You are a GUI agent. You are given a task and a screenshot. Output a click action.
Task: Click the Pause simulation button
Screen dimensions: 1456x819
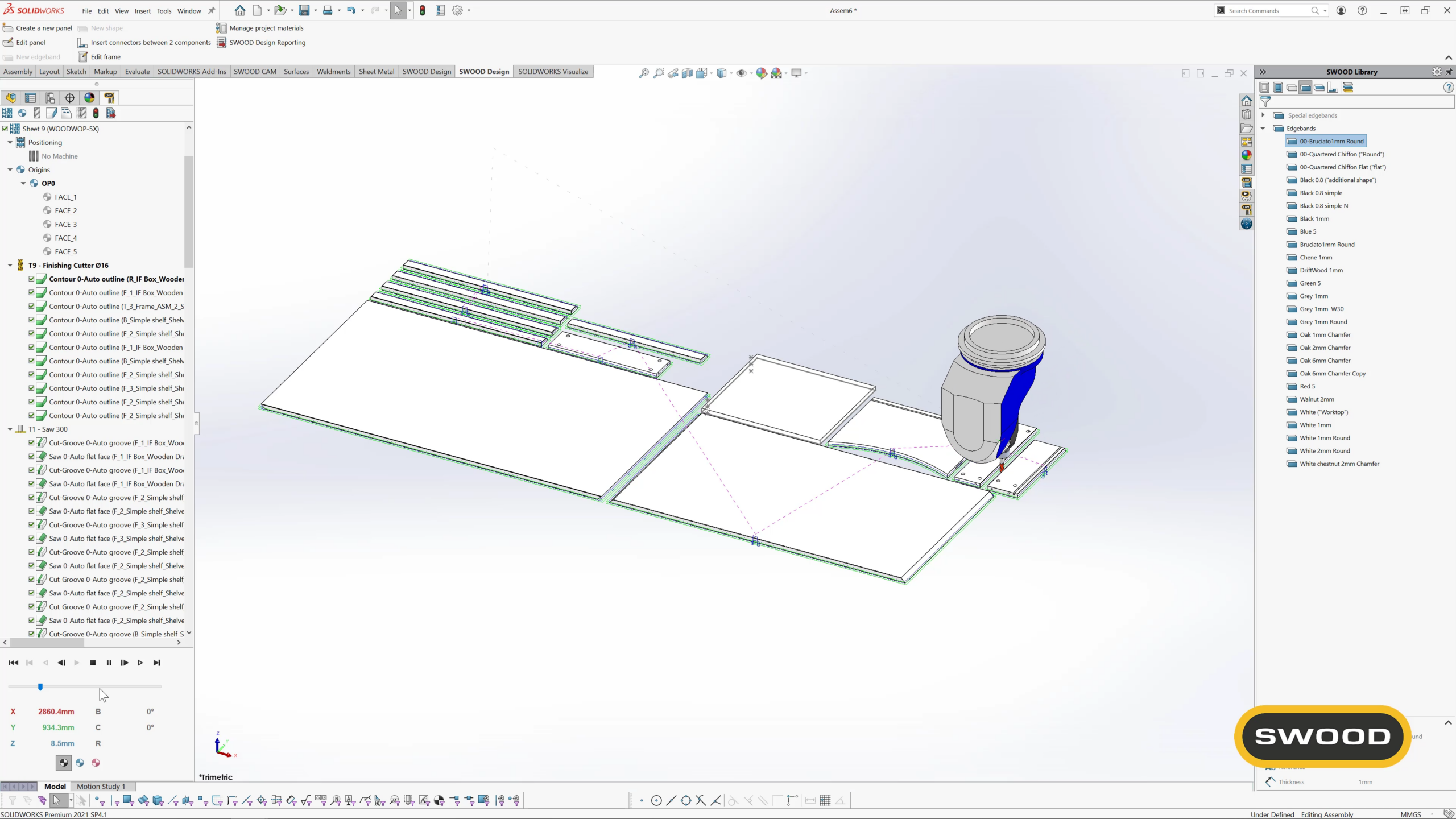click(x=109, y=663)
